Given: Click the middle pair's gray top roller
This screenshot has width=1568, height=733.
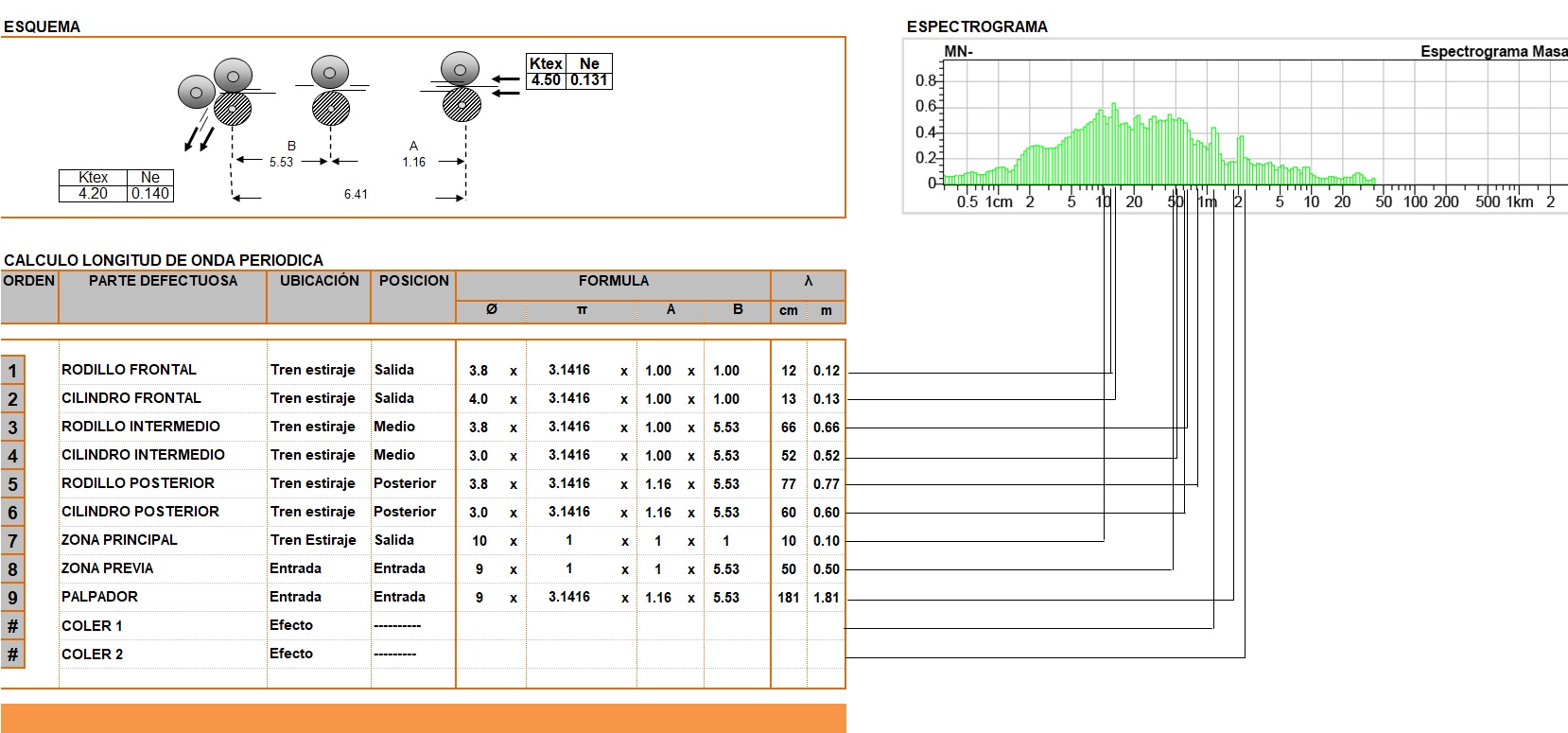Looking at the screenshot, I should coord(329,72).
